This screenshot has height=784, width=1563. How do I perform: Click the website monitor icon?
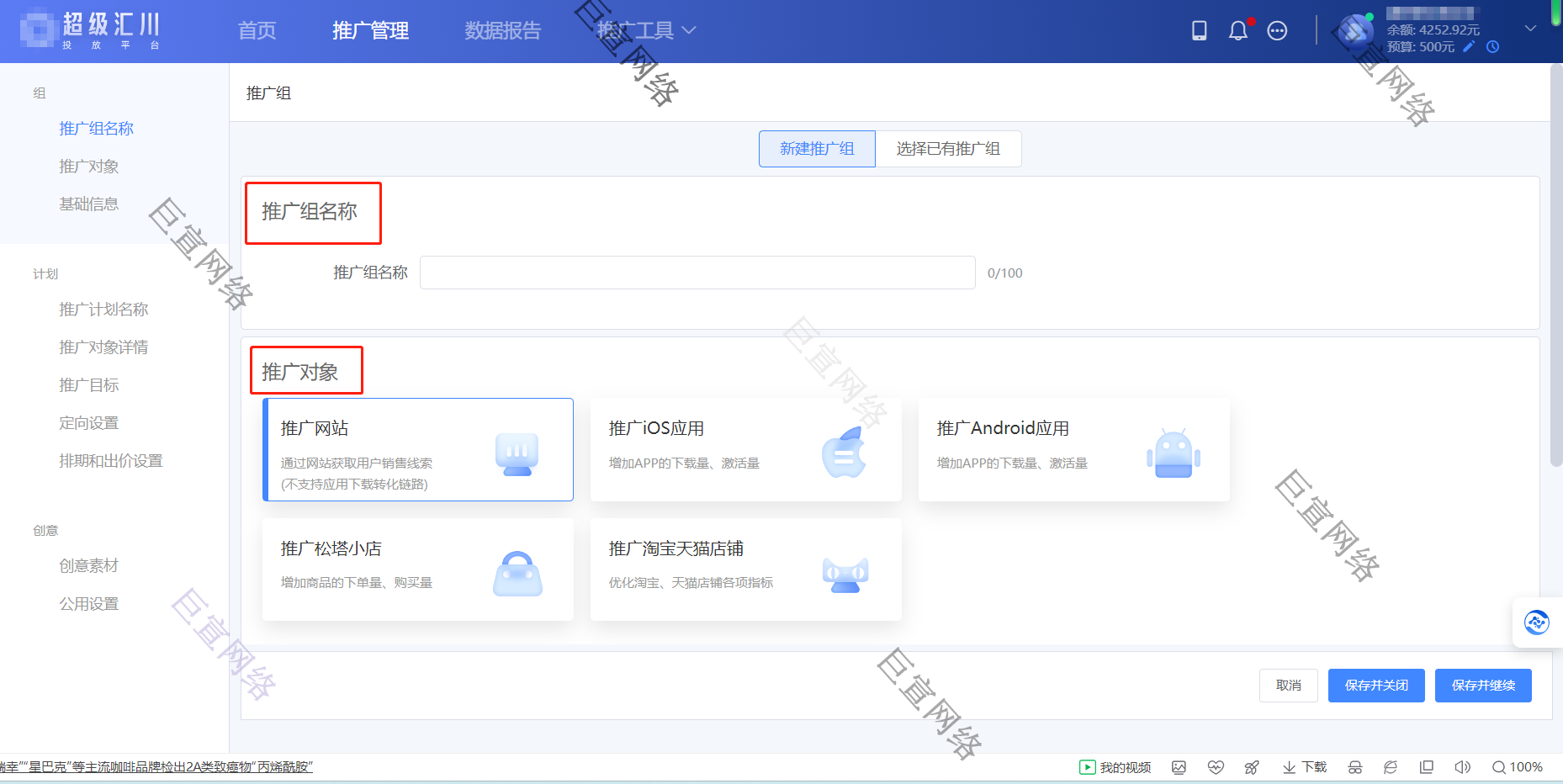[x=517, y=454]
